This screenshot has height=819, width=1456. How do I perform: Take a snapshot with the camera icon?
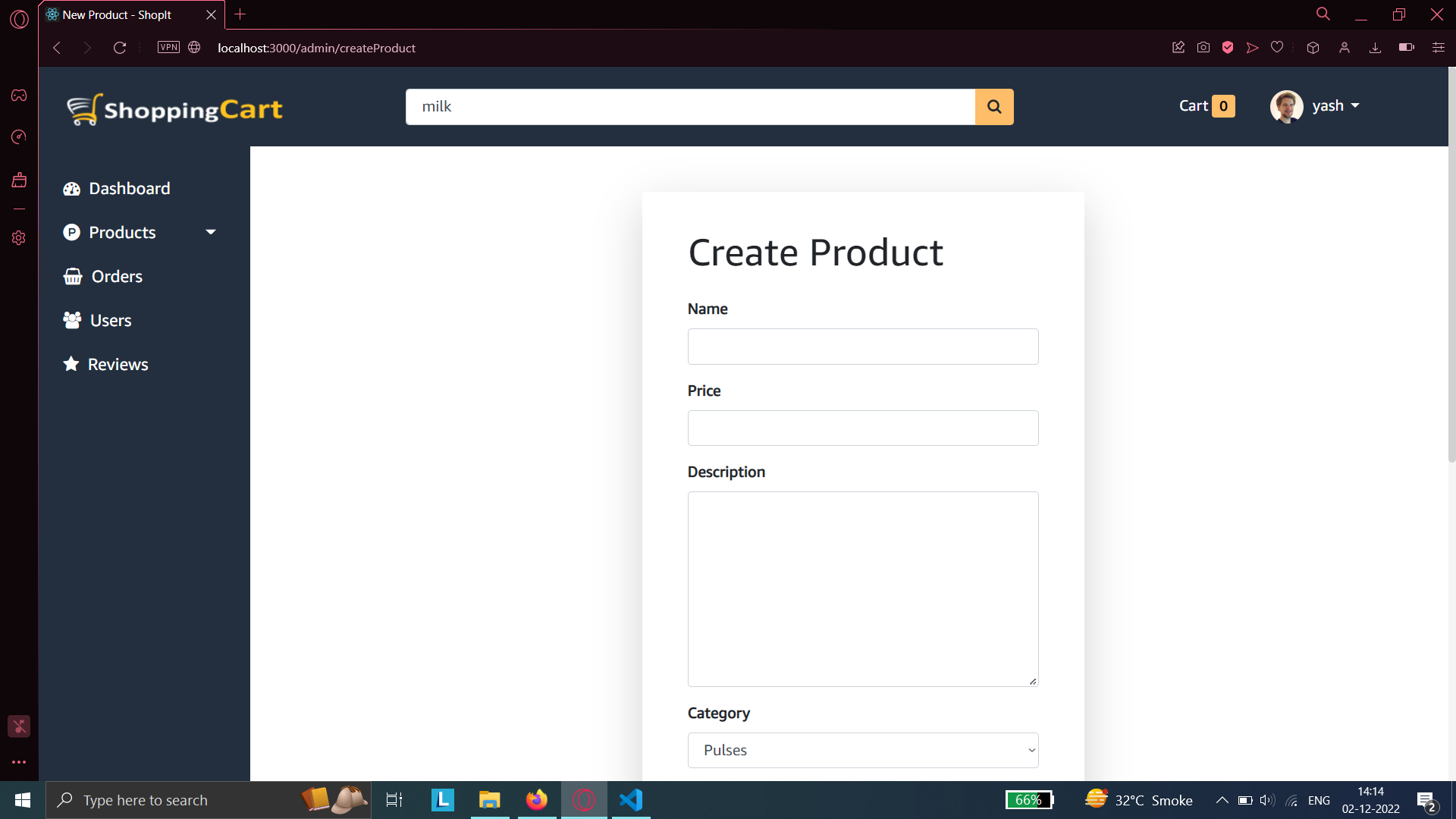1203,47
